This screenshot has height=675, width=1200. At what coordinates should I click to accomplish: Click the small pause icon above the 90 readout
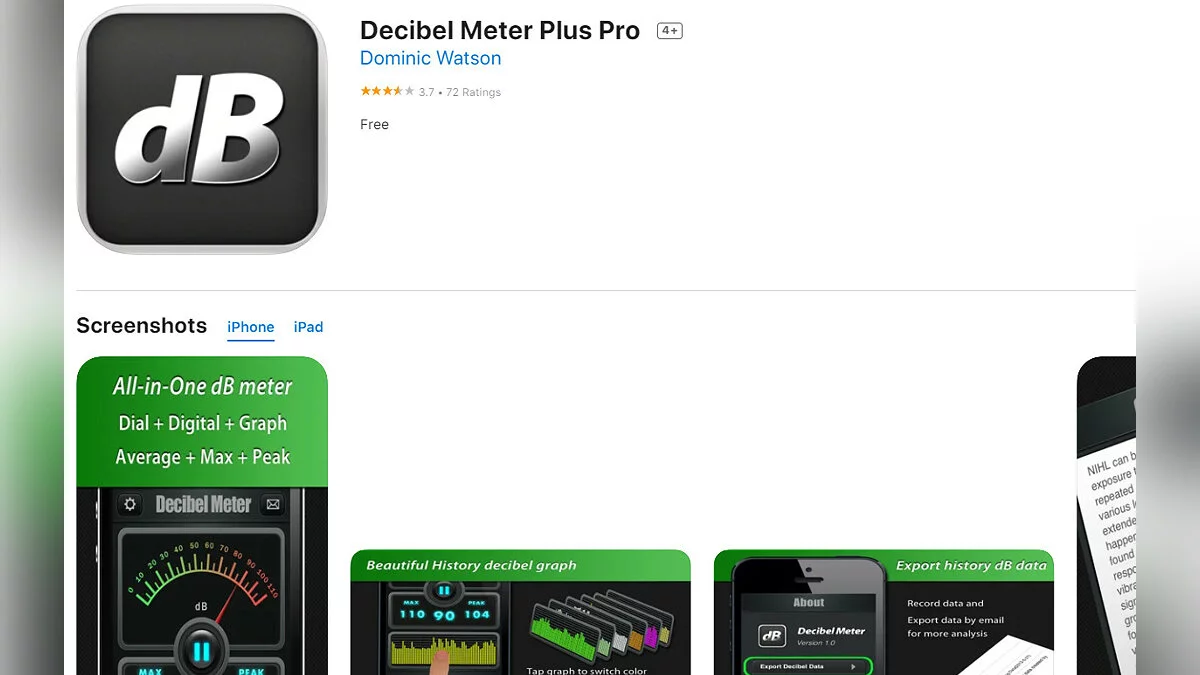coord(444,591)
